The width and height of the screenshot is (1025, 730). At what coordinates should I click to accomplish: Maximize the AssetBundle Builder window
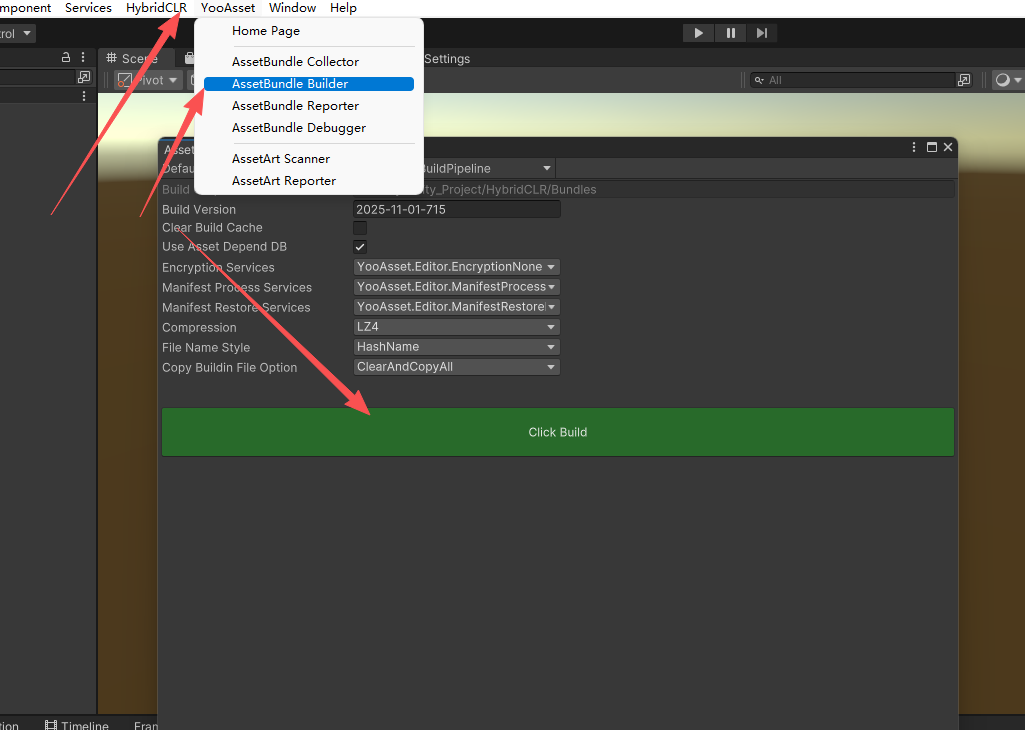pyautogui.click(x=932, y=147)
